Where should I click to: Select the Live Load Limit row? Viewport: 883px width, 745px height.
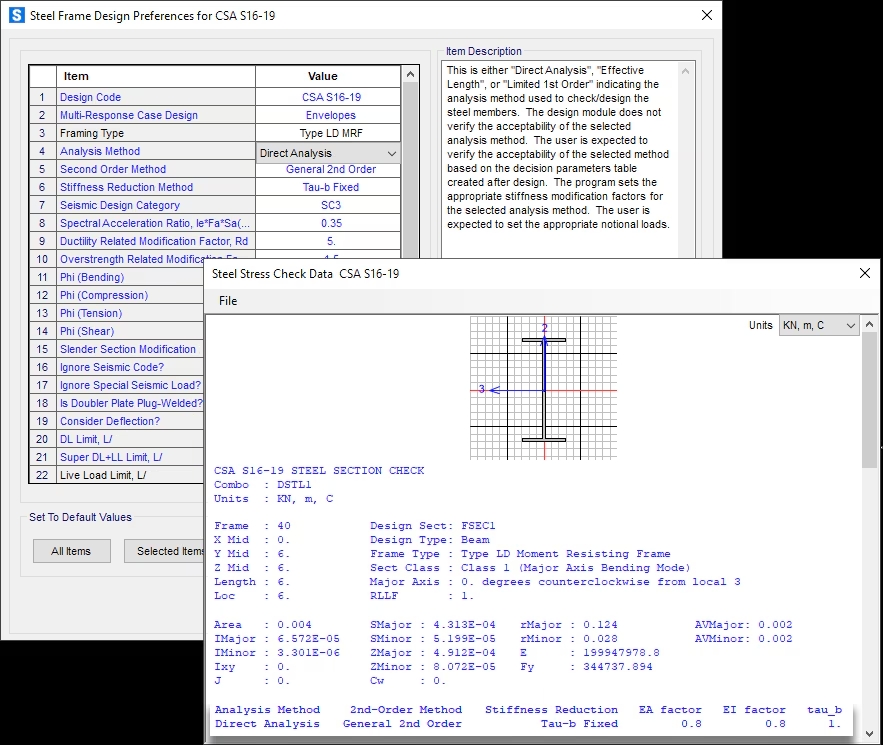pos(103,476)
